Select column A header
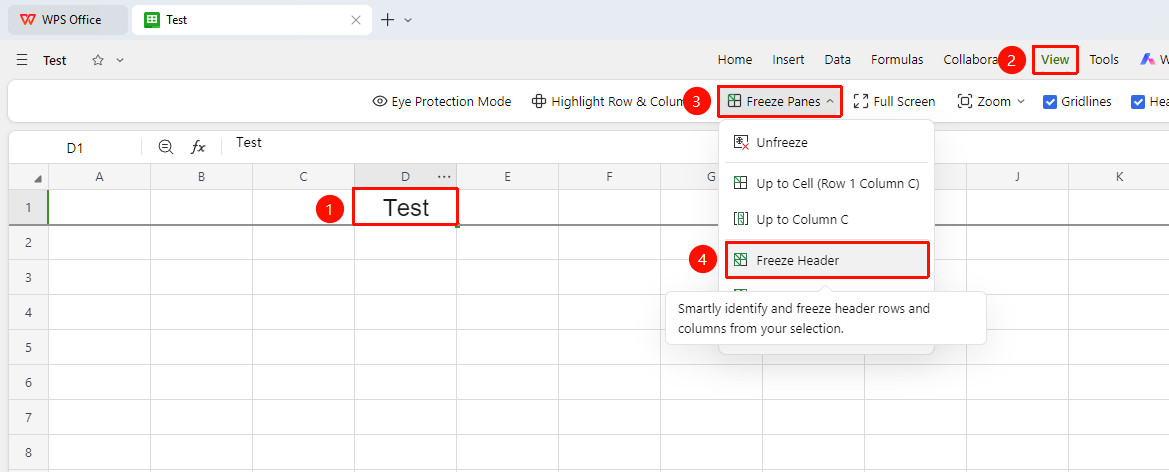Screen dimensions: 1169x472 click(99, 177)
